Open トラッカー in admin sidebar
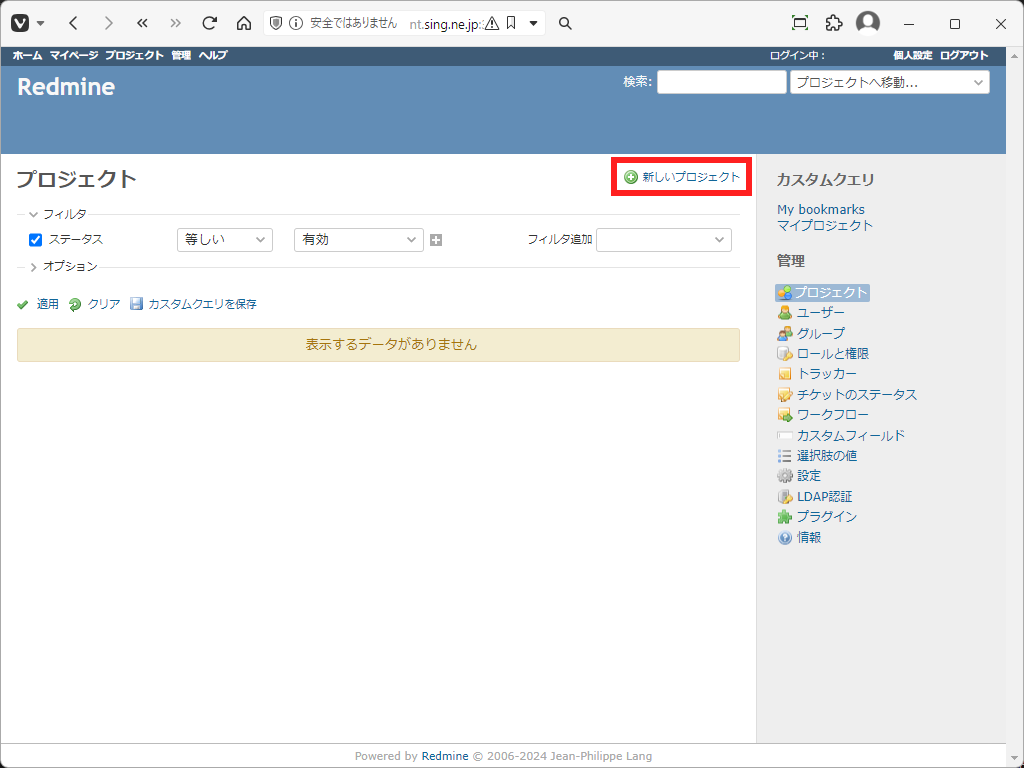 (x=817, y=374)
